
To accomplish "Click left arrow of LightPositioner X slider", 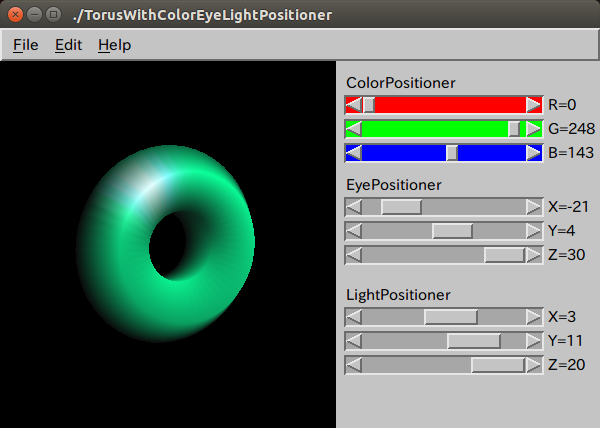I will point(354,317).
